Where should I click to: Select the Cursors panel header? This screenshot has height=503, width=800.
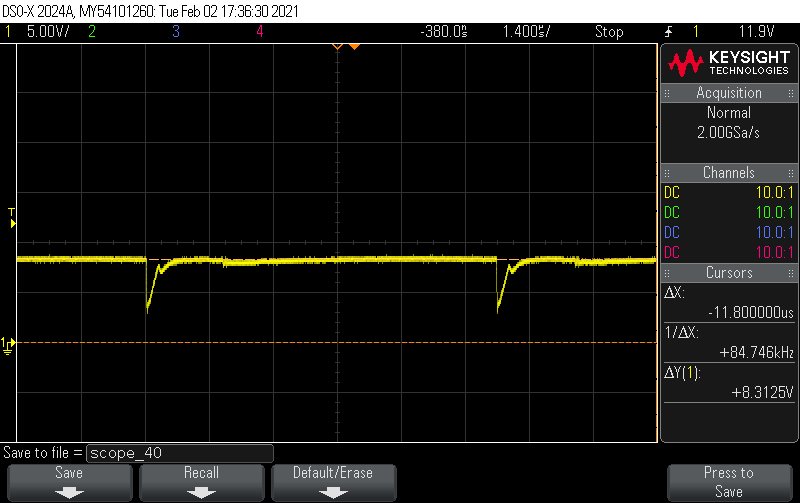729,273
